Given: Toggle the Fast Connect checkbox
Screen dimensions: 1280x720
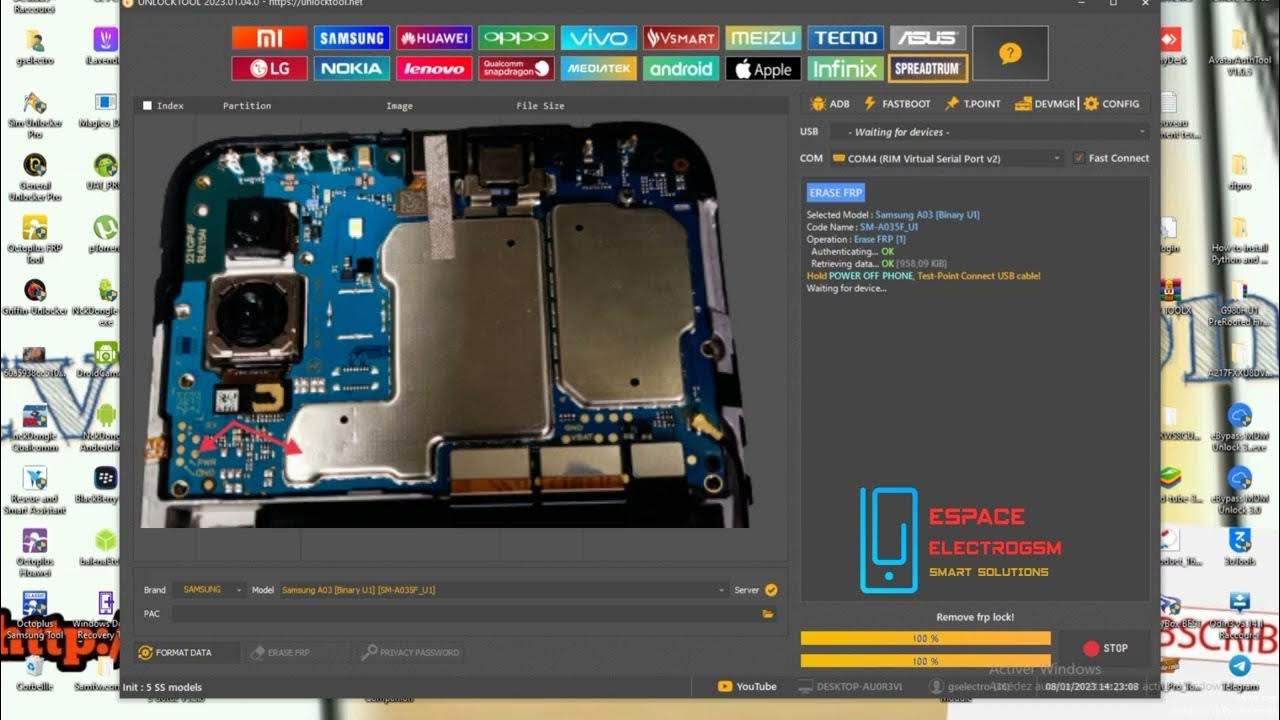Looking at the screenshot, I should 1078,158.
